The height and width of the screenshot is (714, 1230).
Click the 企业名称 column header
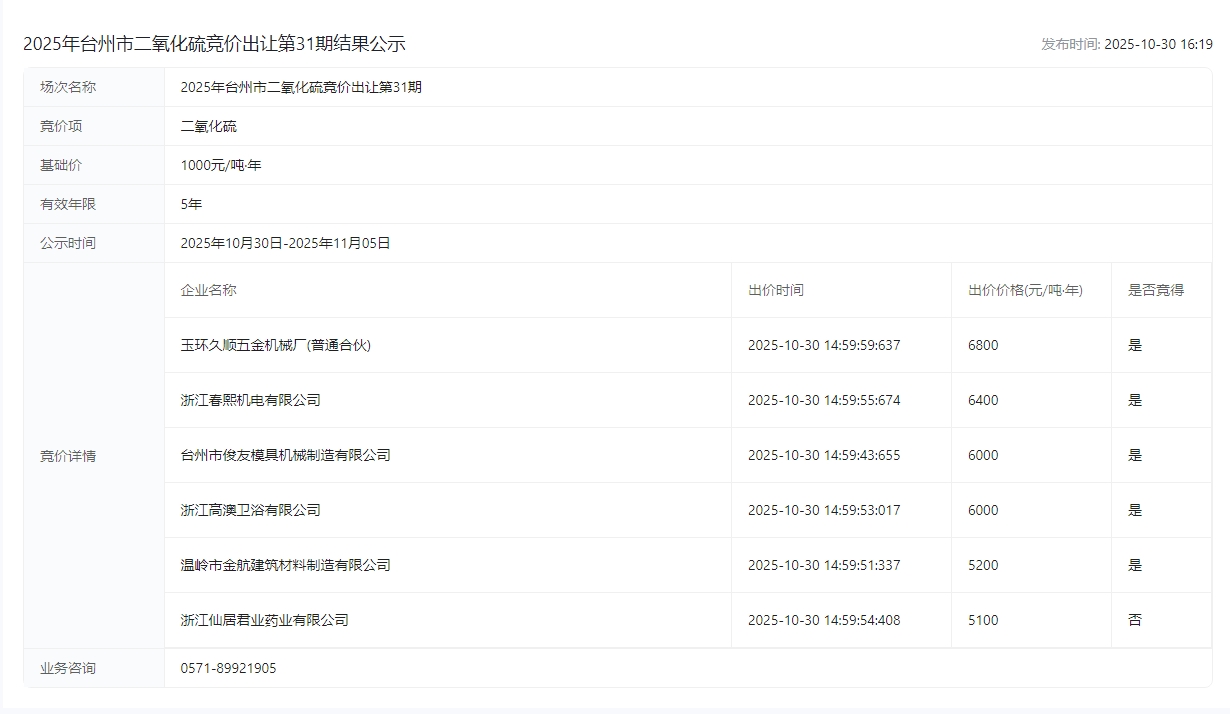tap(208, 290)
